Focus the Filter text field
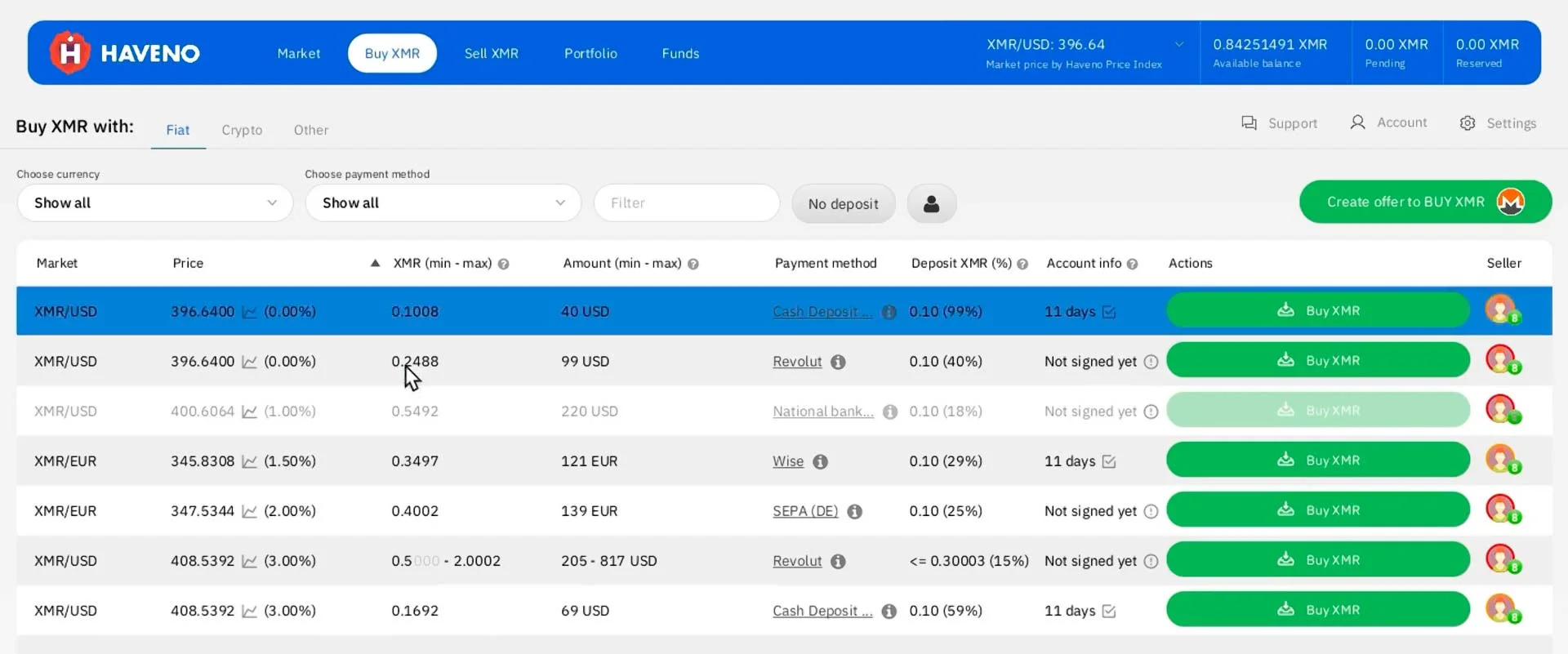Viewport: 1568px width, 654px height. click(x=687, y=202)
